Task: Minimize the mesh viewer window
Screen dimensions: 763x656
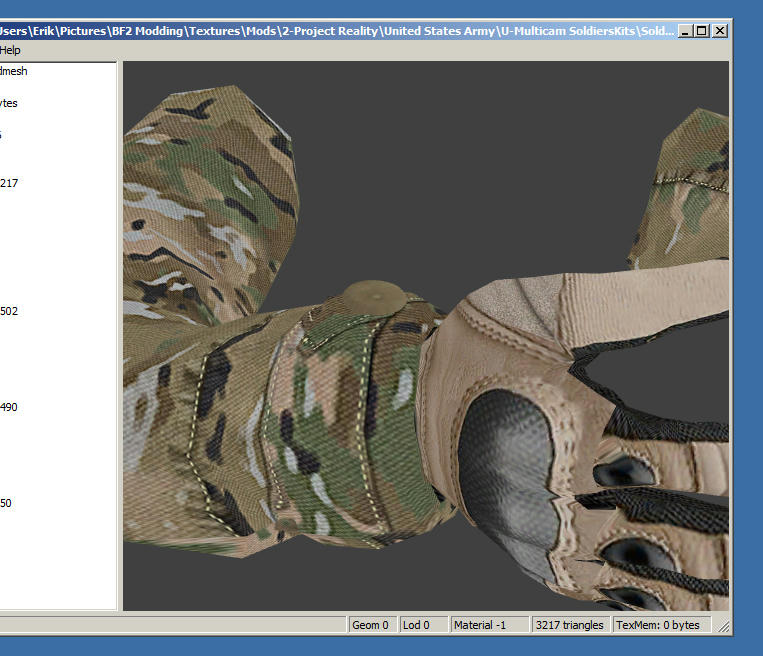Action: click(x=685, y=31)
